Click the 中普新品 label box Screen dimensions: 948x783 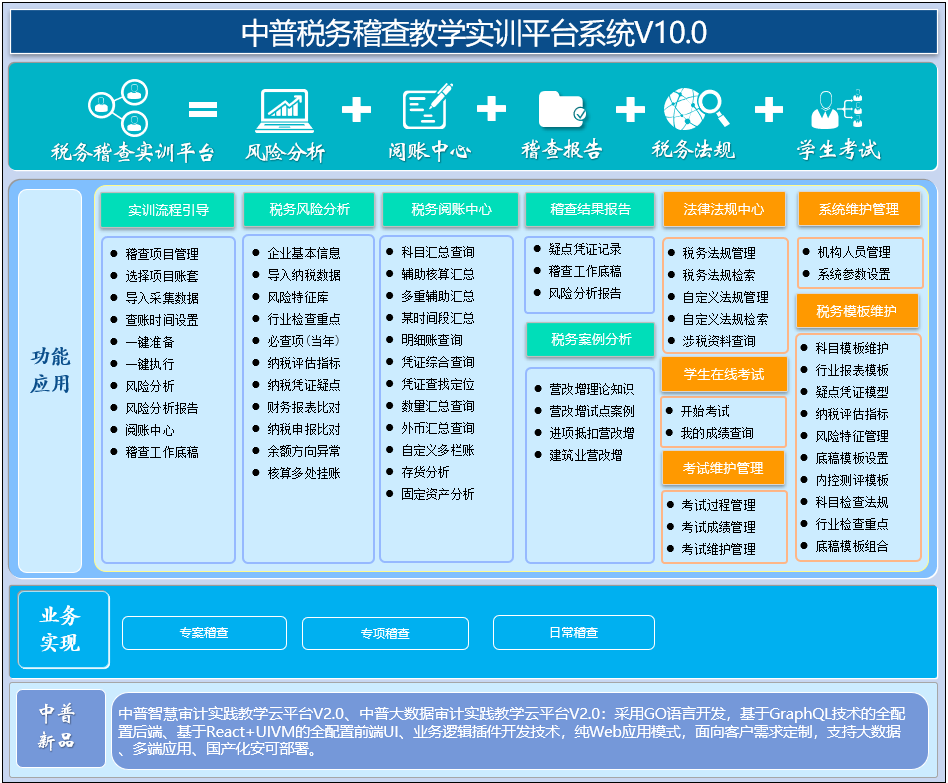coord(61,728)
